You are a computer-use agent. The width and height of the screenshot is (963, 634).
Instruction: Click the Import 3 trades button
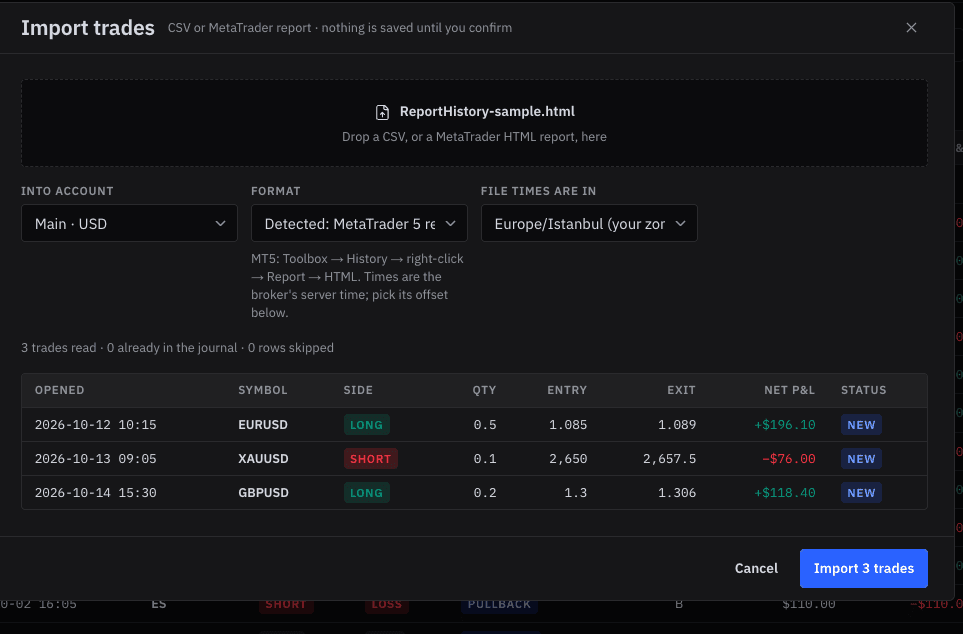pyautogui.click(x=864, y=568)
